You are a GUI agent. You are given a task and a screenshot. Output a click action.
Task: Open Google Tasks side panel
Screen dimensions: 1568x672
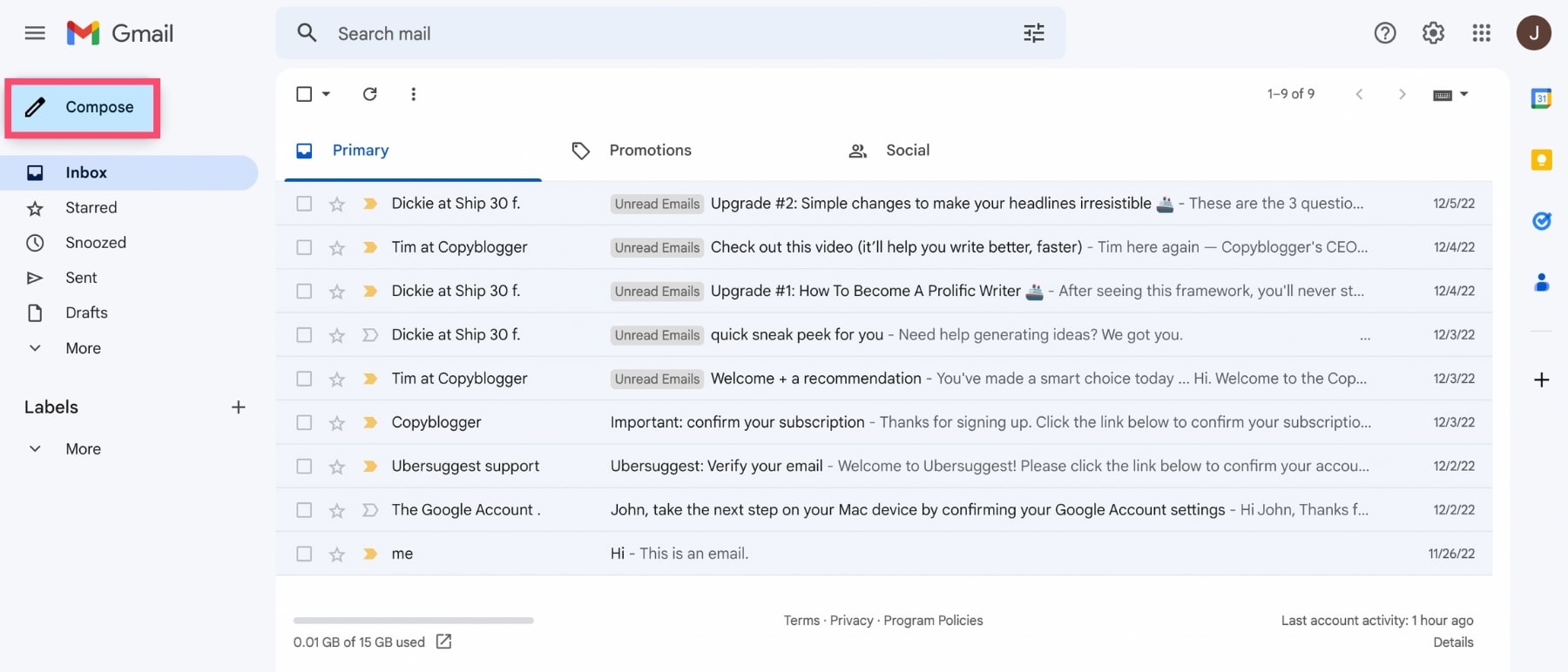tap(1541, 221)
